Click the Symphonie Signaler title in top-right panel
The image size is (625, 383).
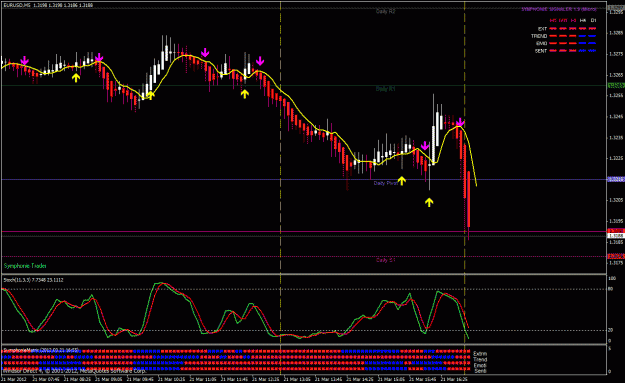coord(559,9)
